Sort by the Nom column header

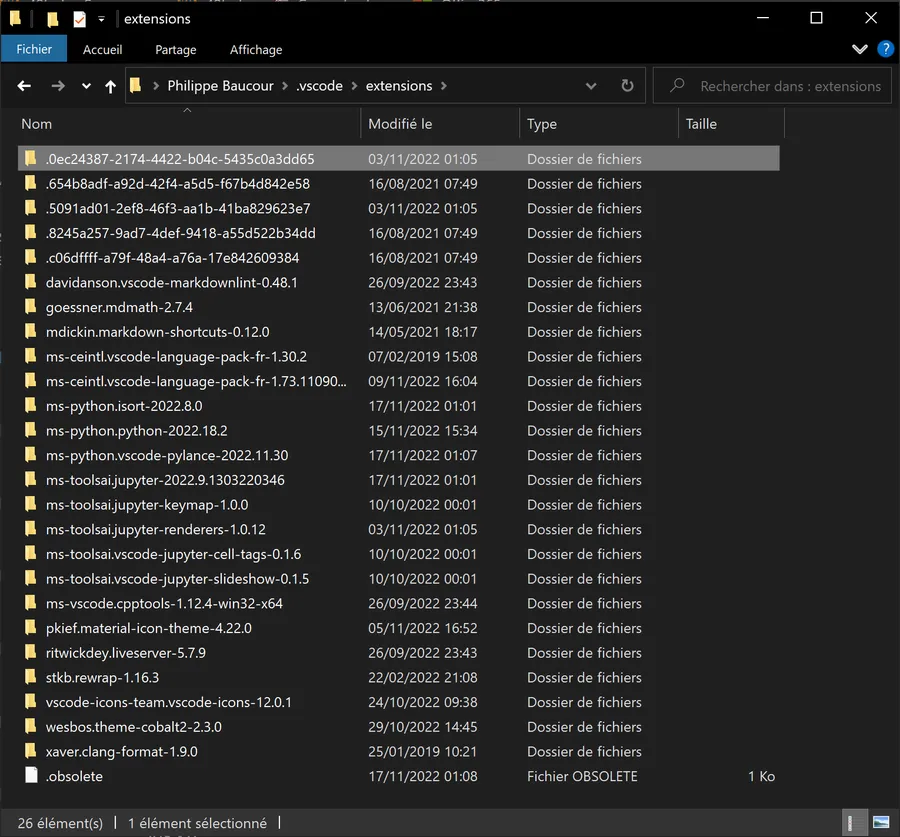coord(188,123)
